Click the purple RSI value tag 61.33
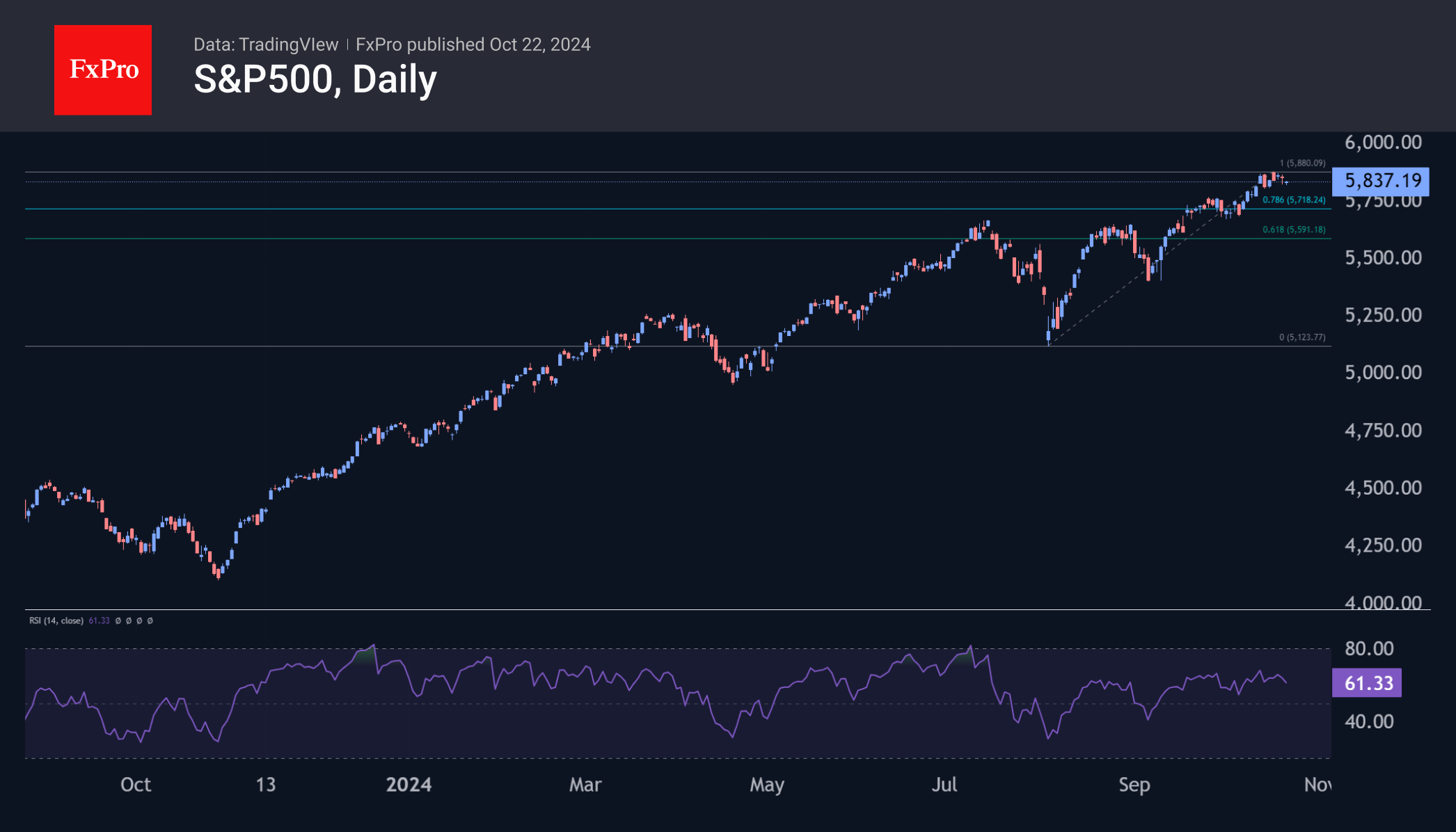 (1366, 683)
